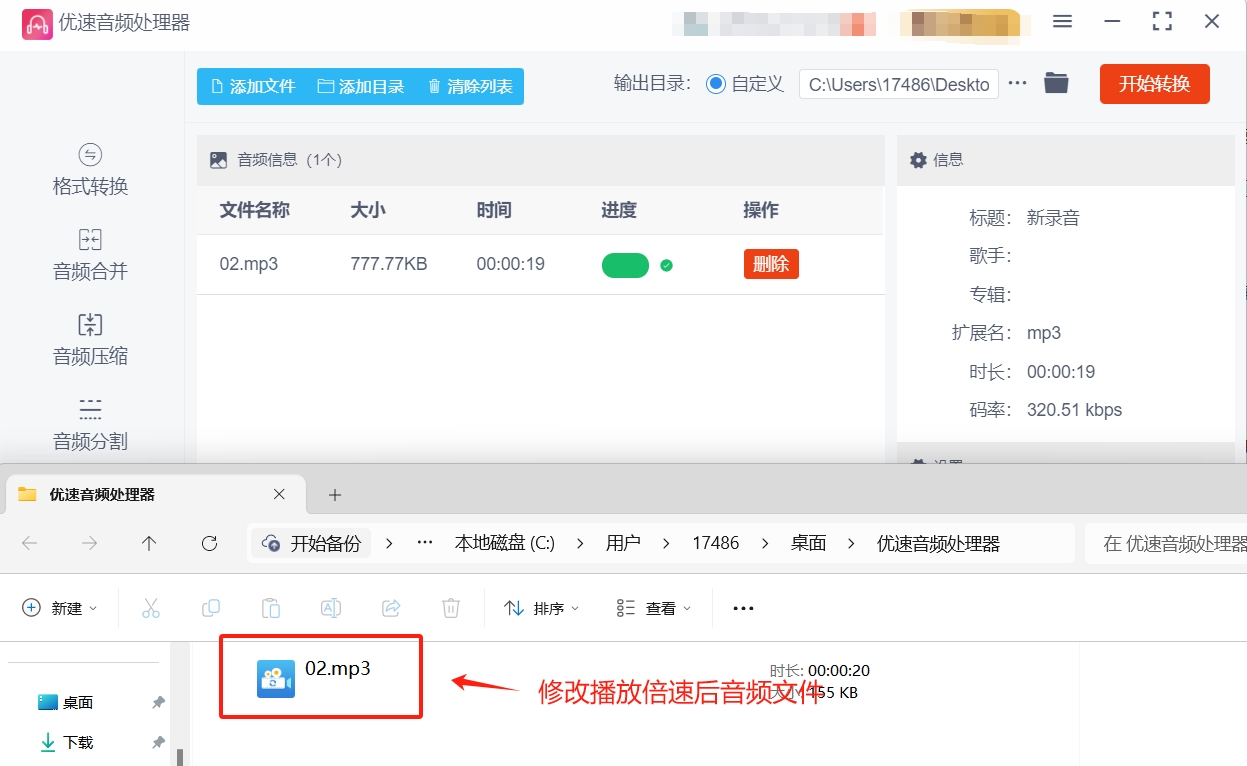This screenshot has height=766, width=1247.
Task: Click the pin icon next to 桌面
Action: click(x=158, y=703)
